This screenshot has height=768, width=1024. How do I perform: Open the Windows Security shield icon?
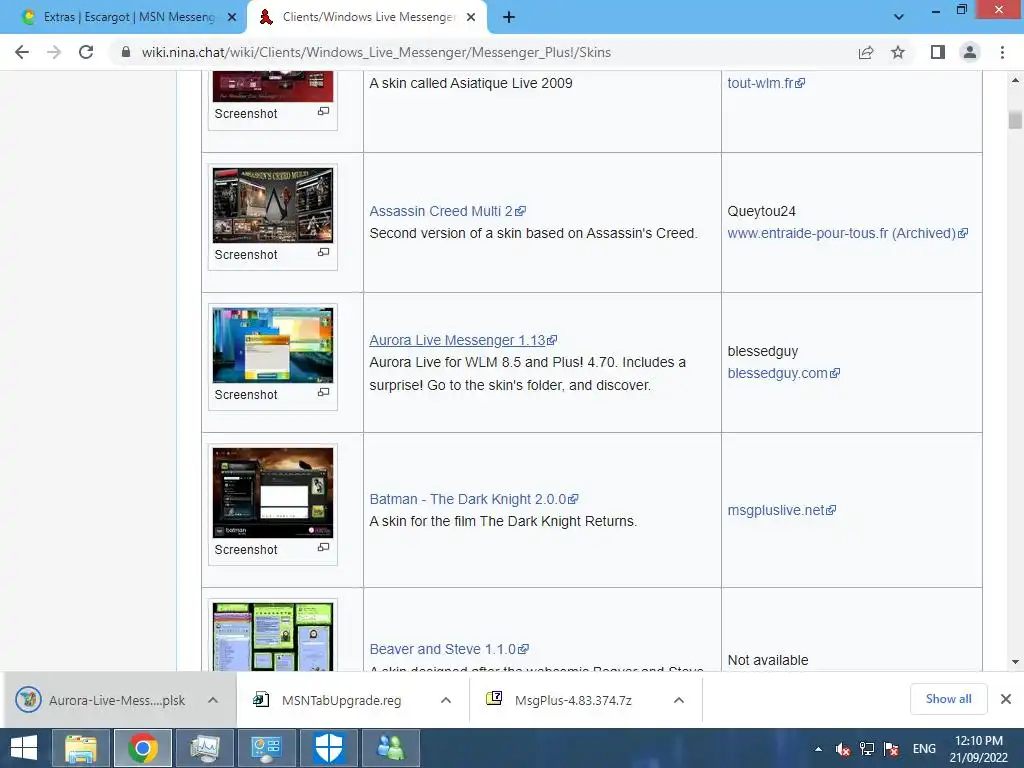[328, 748]
